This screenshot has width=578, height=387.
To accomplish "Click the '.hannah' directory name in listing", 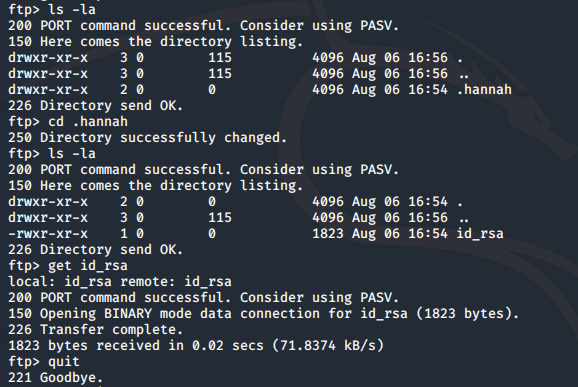I will point(484,90).
